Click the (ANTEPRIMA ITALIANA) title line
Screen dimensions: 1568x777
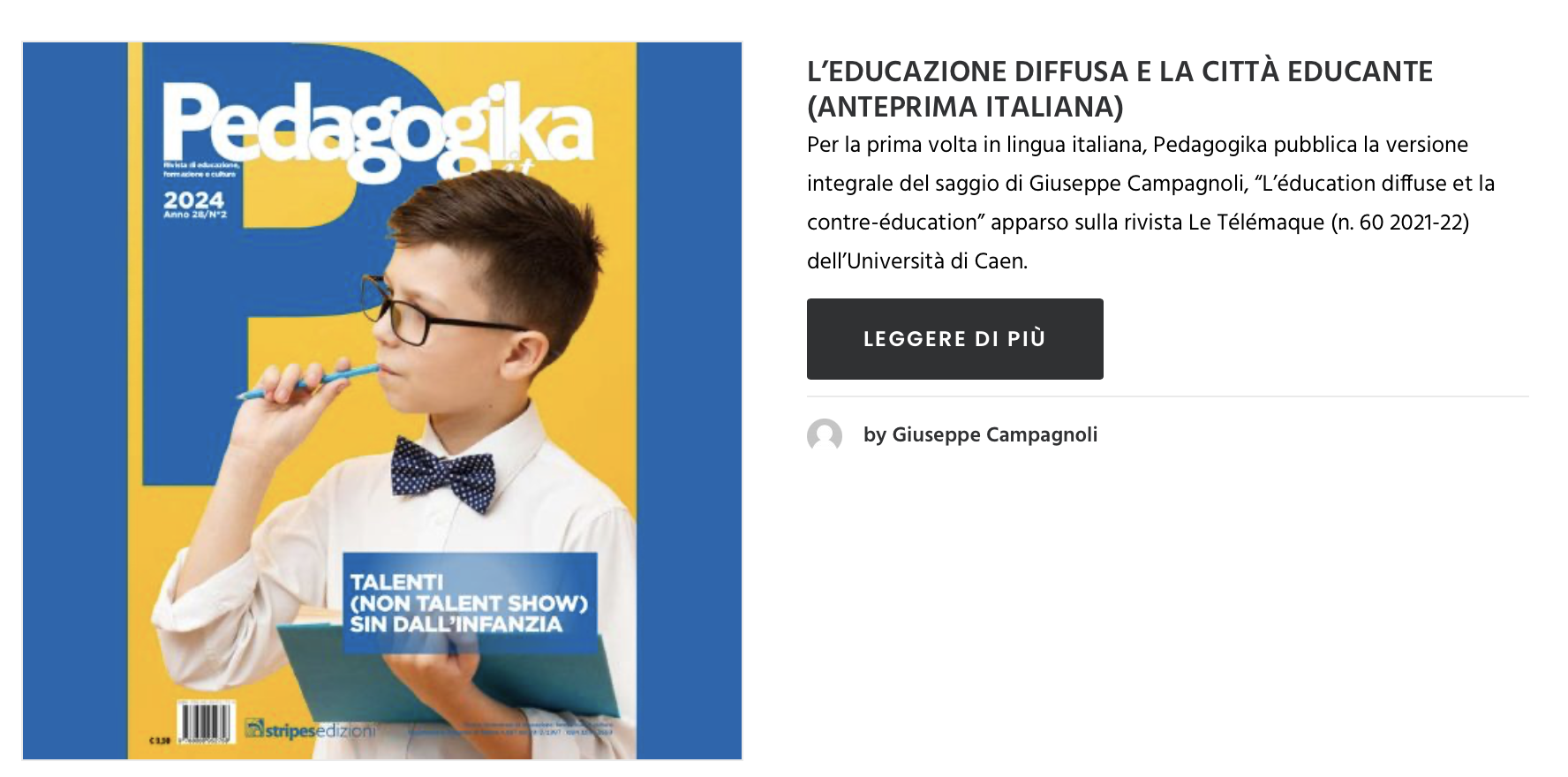[x=965, y=107]
